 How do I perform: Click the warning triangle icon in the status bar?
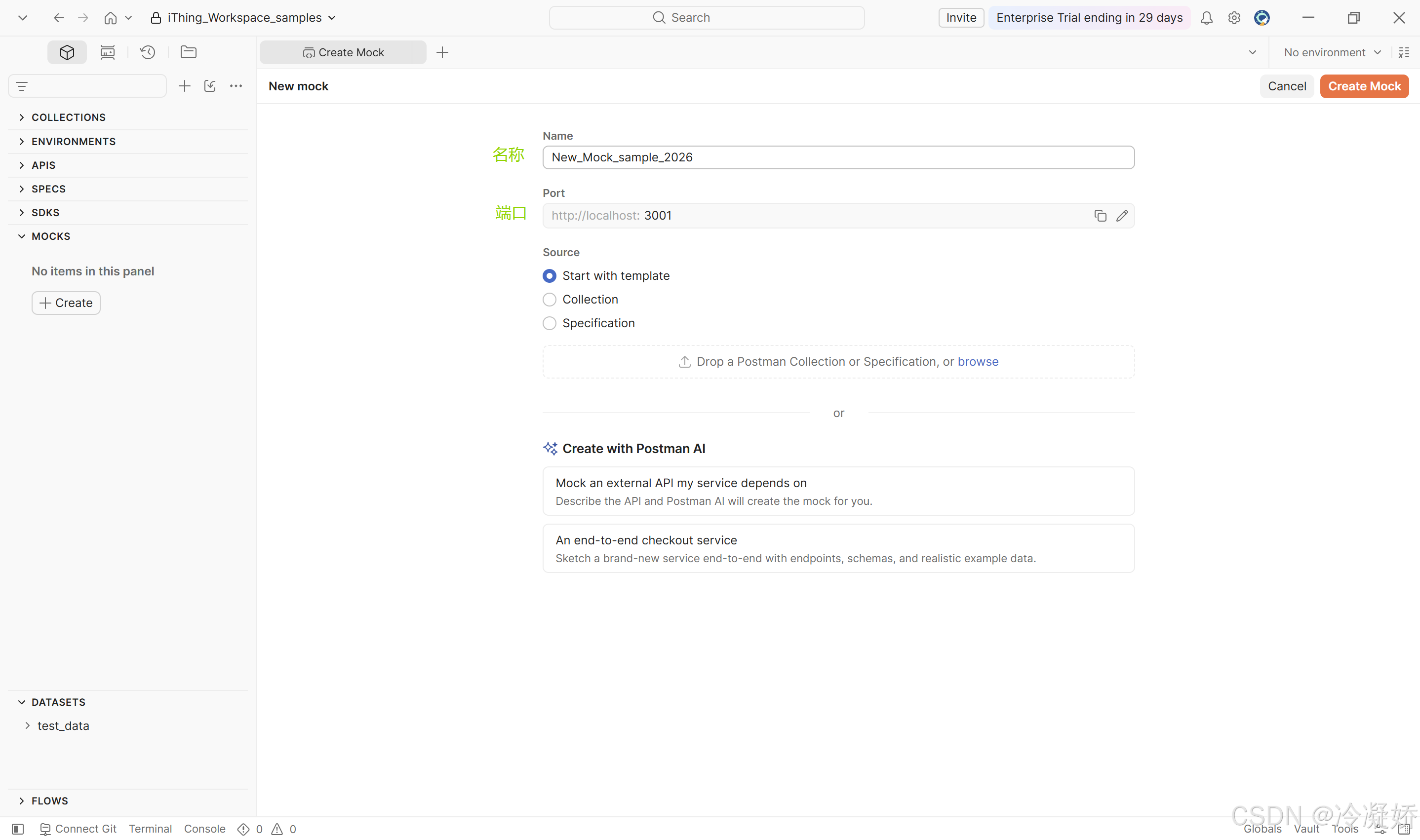tap(277, 829)
